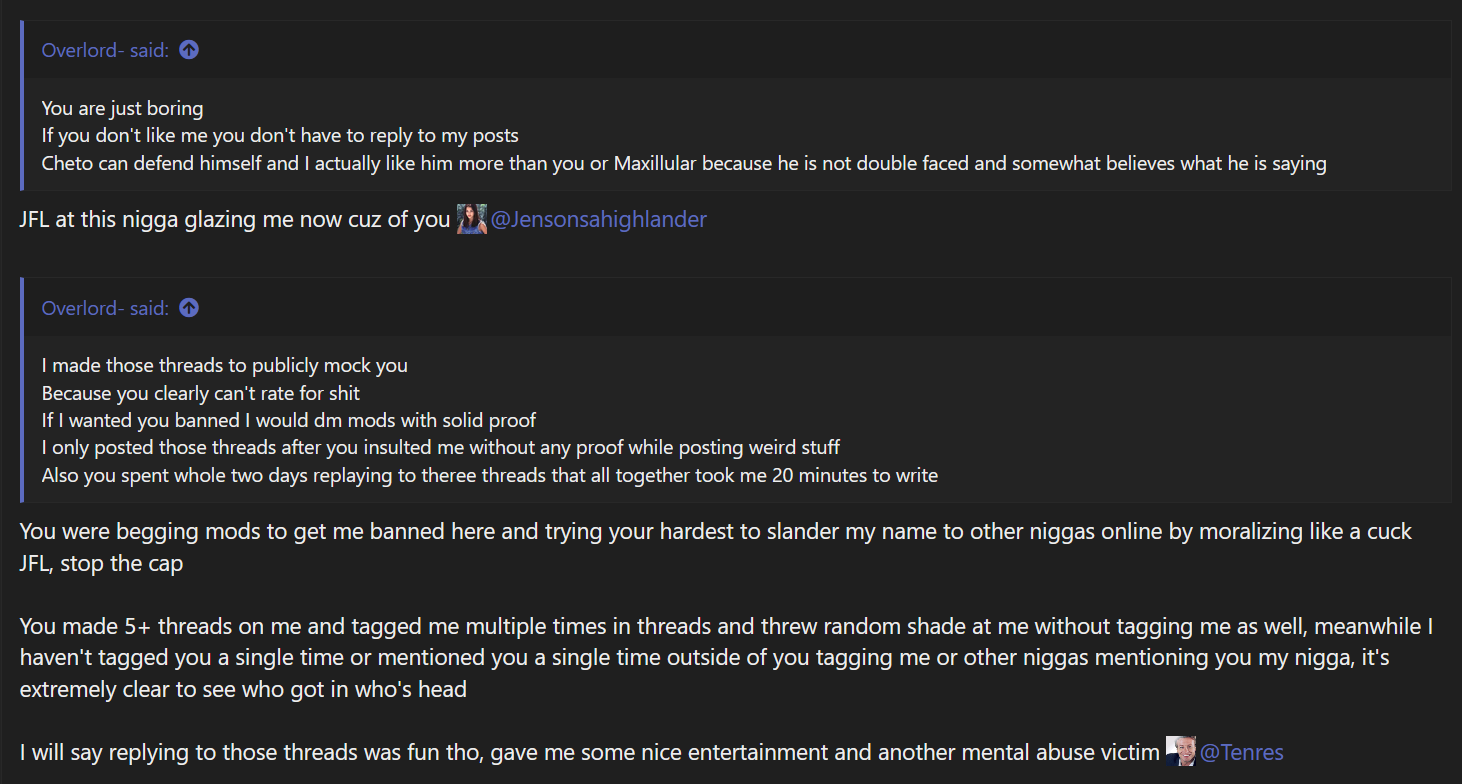Image resolution: width=1462 pixels, height=784 pixels.
Task: Click the quoted line "You are just boring"
Action: [122, 108]
